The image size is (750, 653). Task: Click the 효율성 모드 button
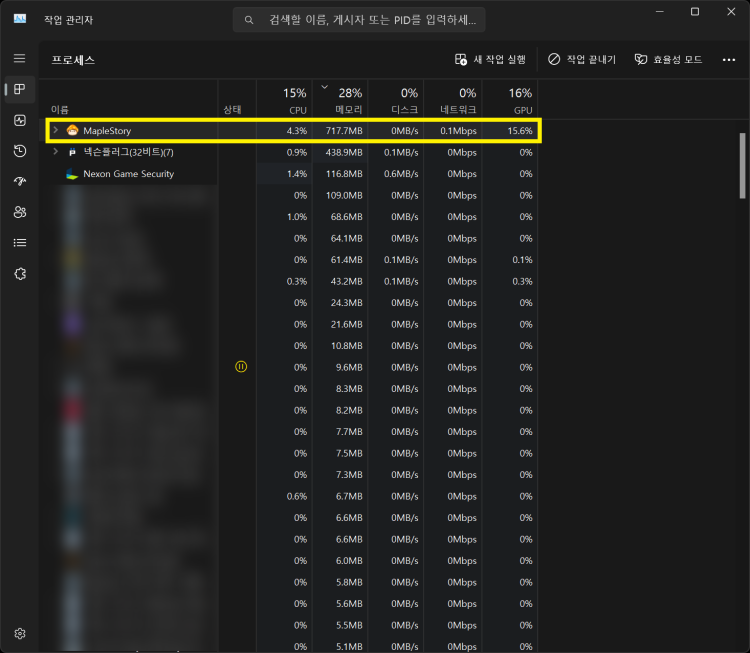pos(668,59)
